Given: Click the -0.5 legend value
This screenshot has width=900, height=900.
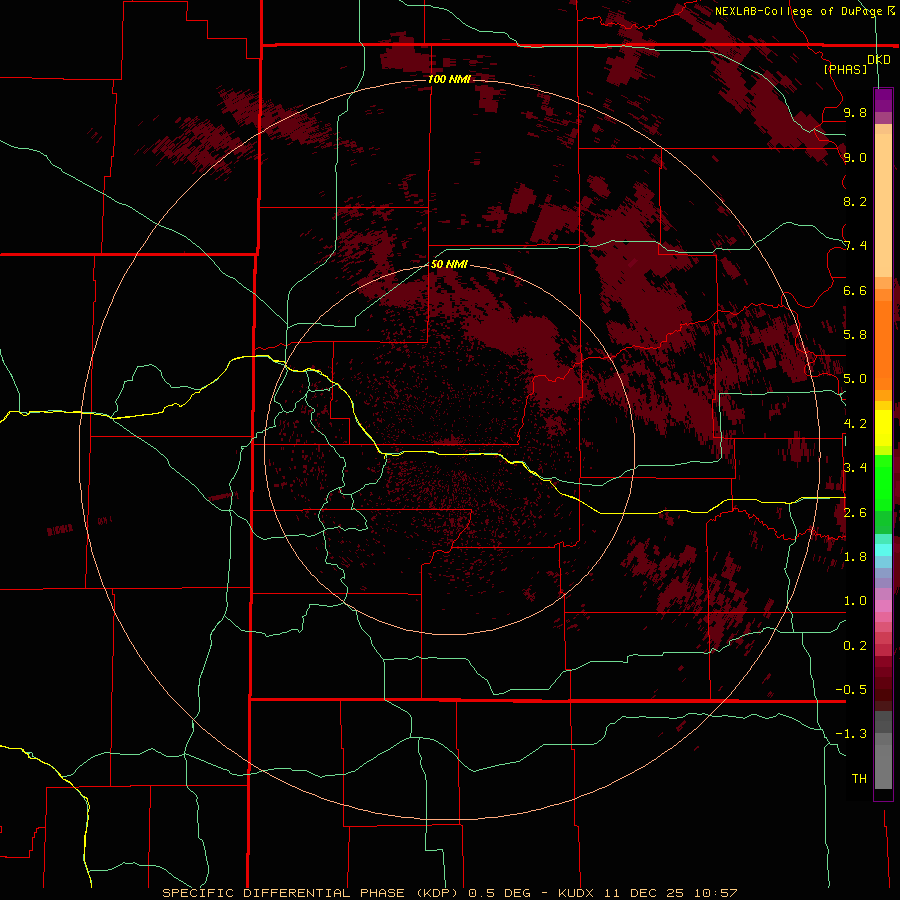Looking at the screenshot, I should (x=851, y=690).
